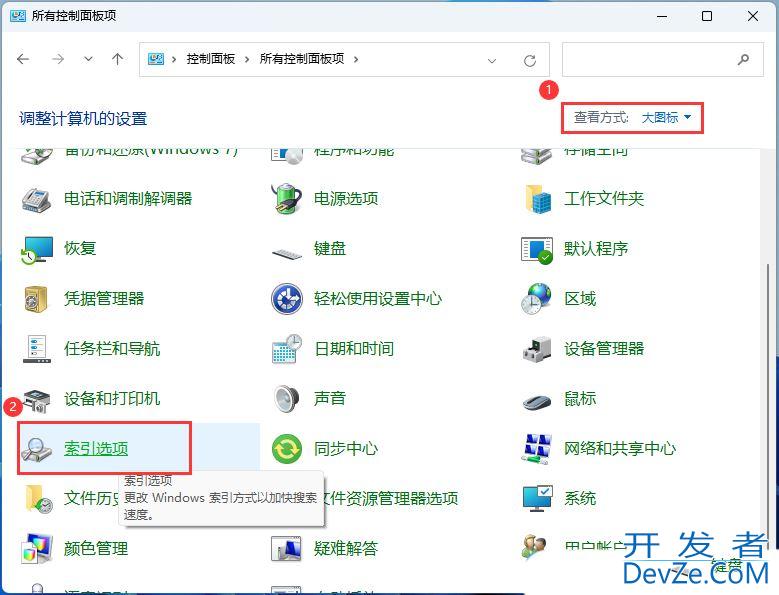The image size is (779, 595).
Task: Click the Region (区域) globe icon
Action: [x=536, y=298]
